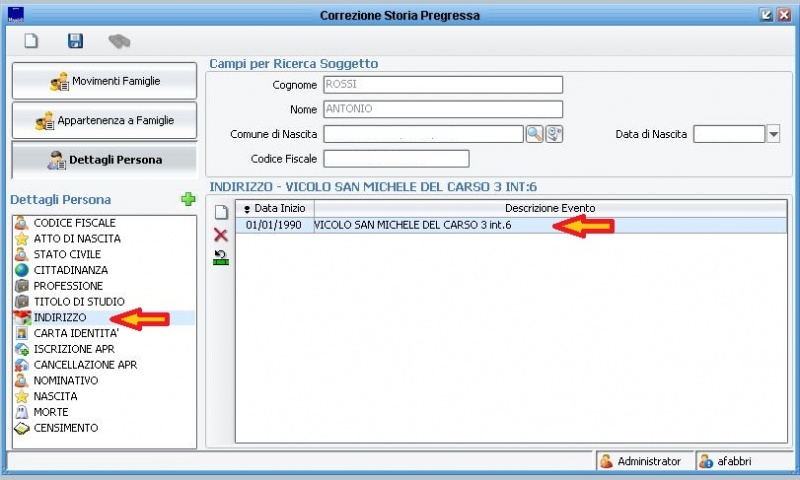Click the app logo icon in title bar
Viewport: 800px width, 480px height.
[x=16, y=15]
